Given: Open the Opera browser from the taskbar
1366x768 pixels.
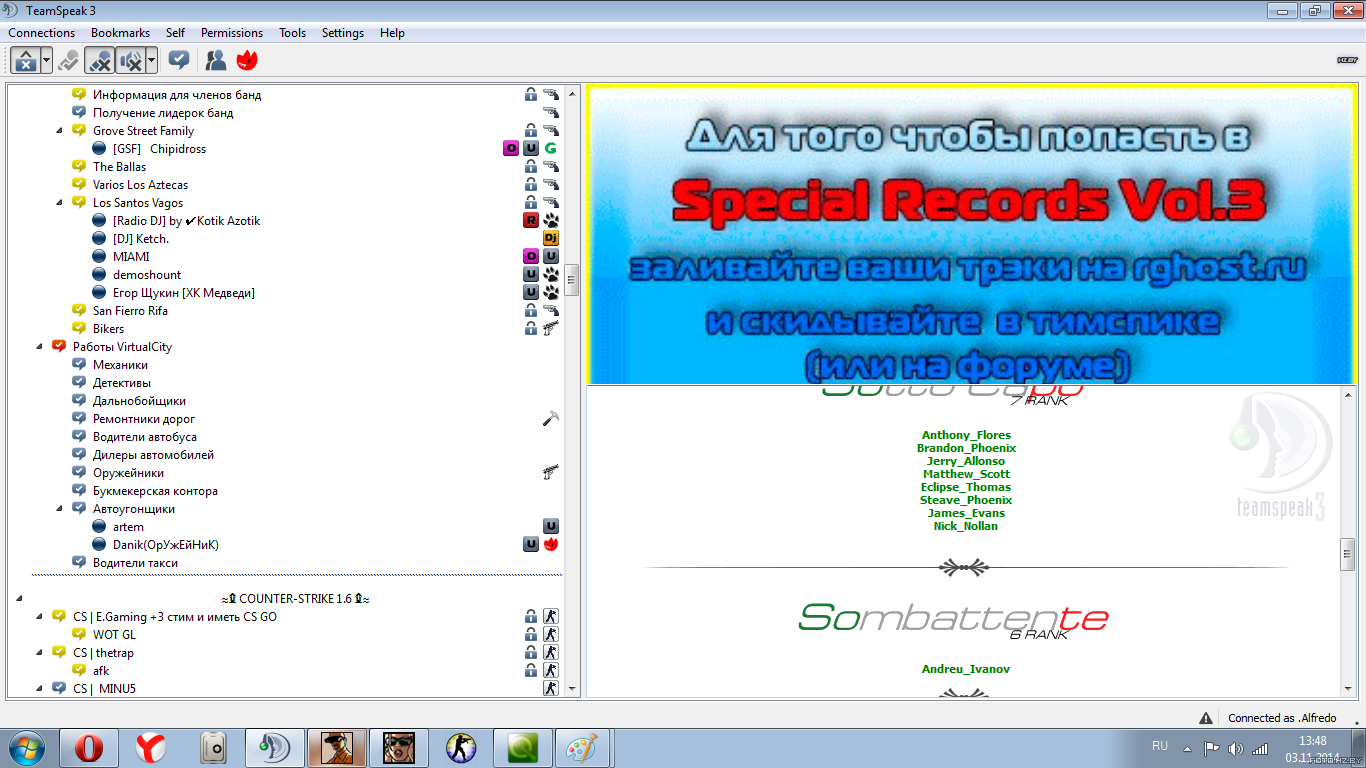Looking at the screenshot, I should (89, 748).
